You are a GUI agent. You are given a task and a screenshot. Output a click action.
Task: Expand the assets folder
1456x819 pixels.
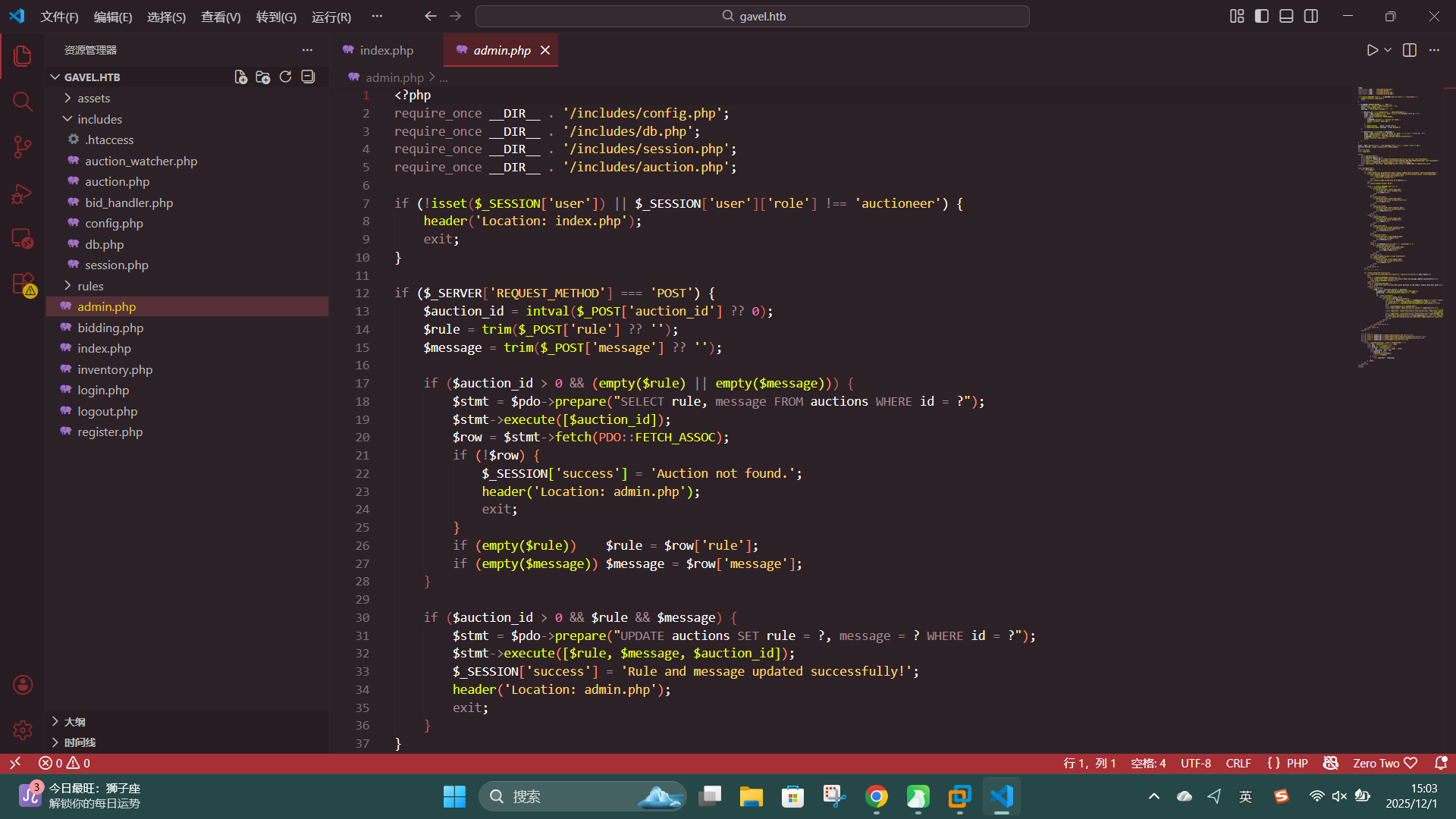tap(93, 98)
